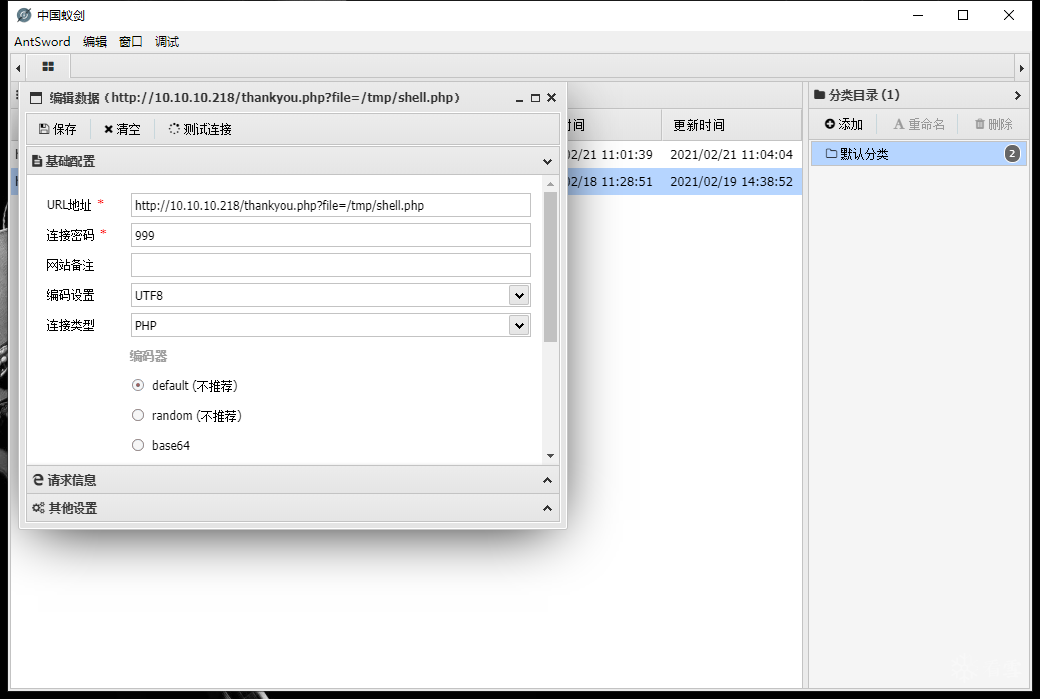This screenshot has height=699, width=1040.
Task: Click the 网站备注 input field
Action: [330, 265]
